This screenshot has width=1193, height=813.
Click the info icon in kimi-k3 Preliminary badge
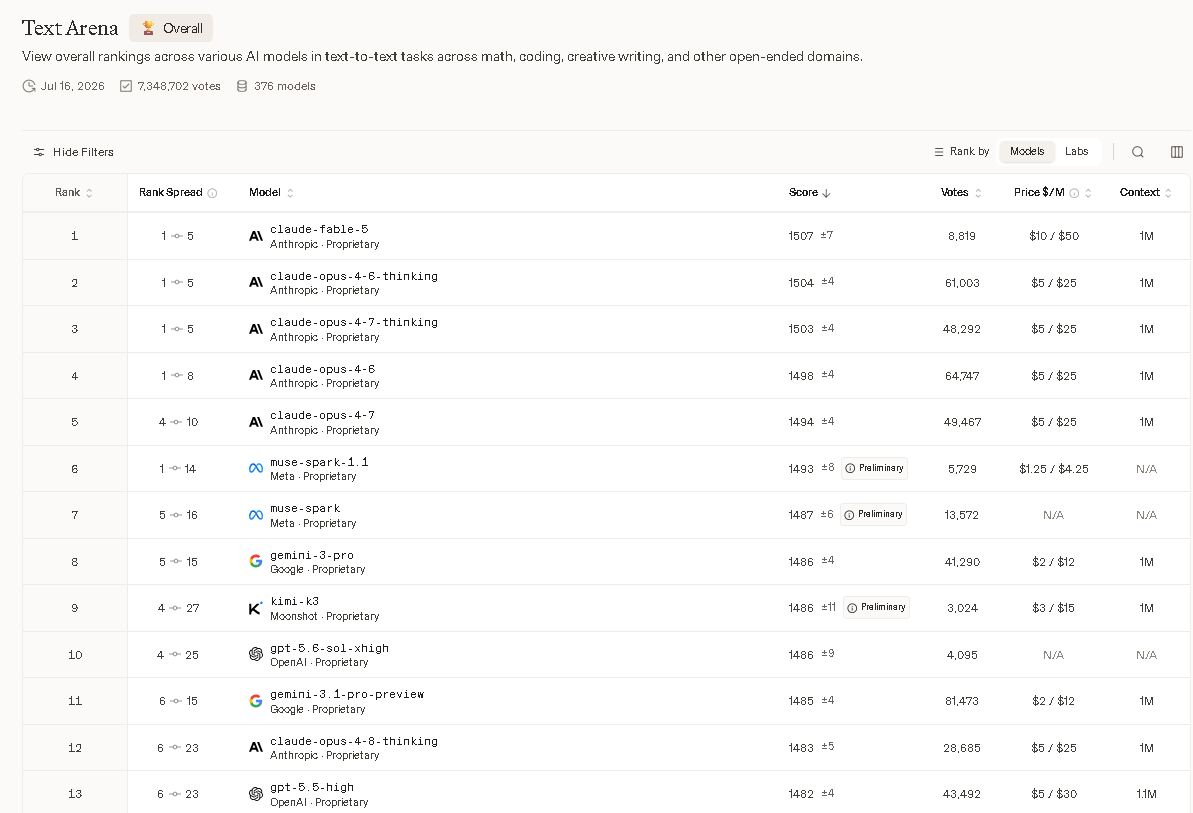pos(852,608)
